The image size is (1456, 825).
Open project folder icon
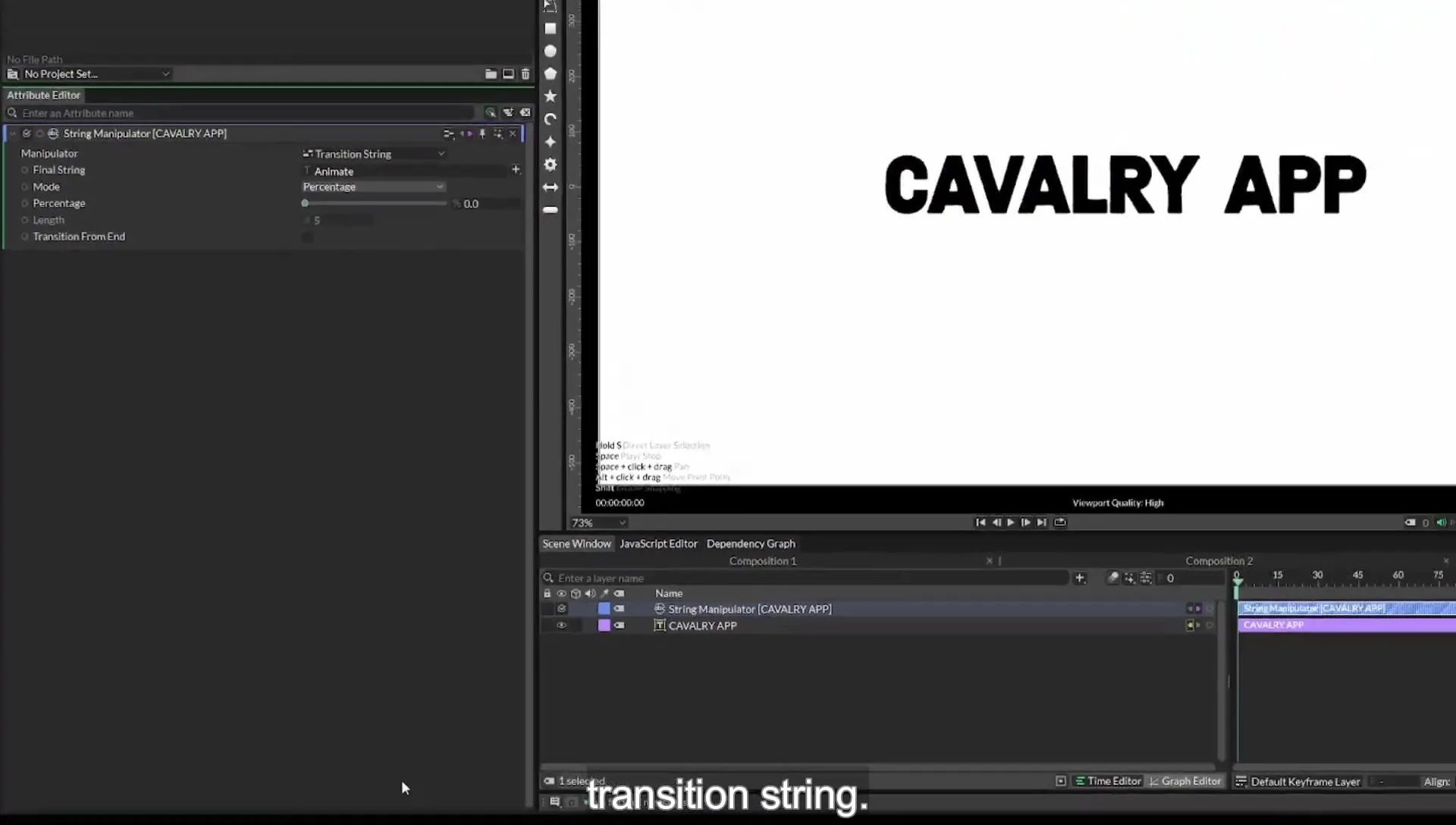click(491, 74)
